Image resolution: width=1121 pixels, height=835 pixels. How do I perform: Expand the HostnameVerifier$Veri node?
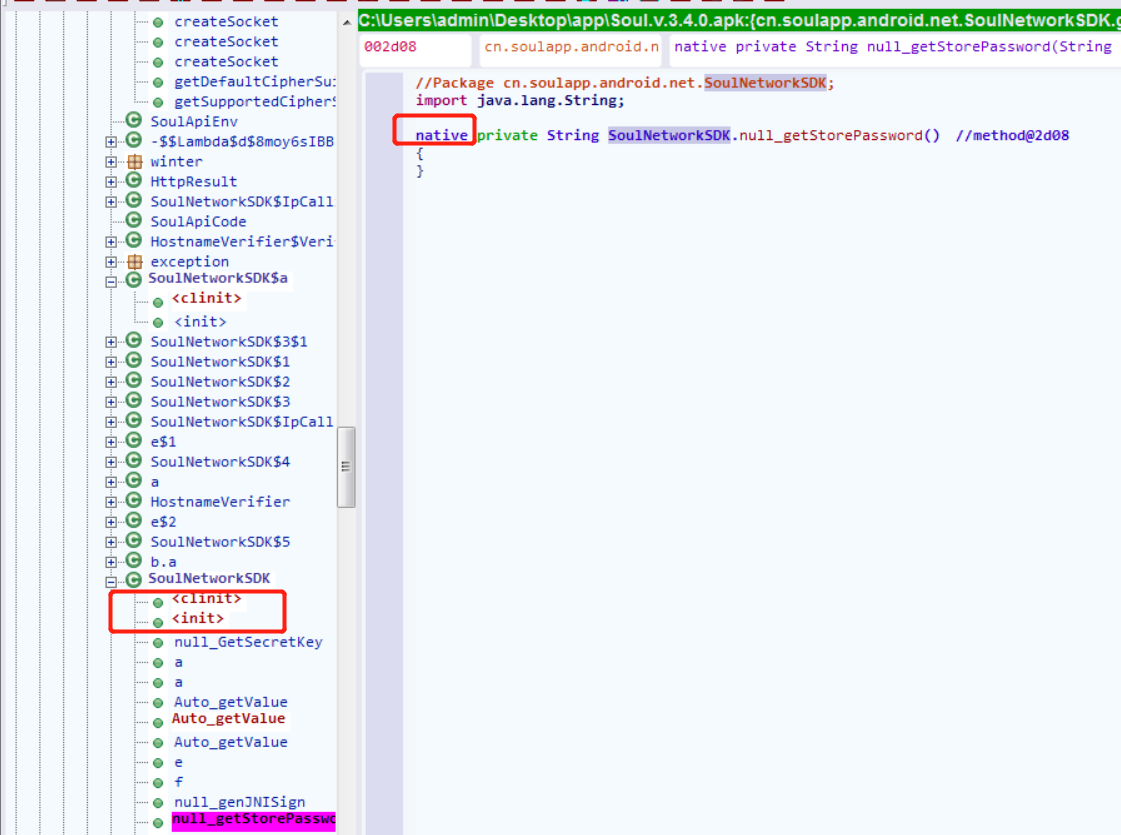(111, 242)
